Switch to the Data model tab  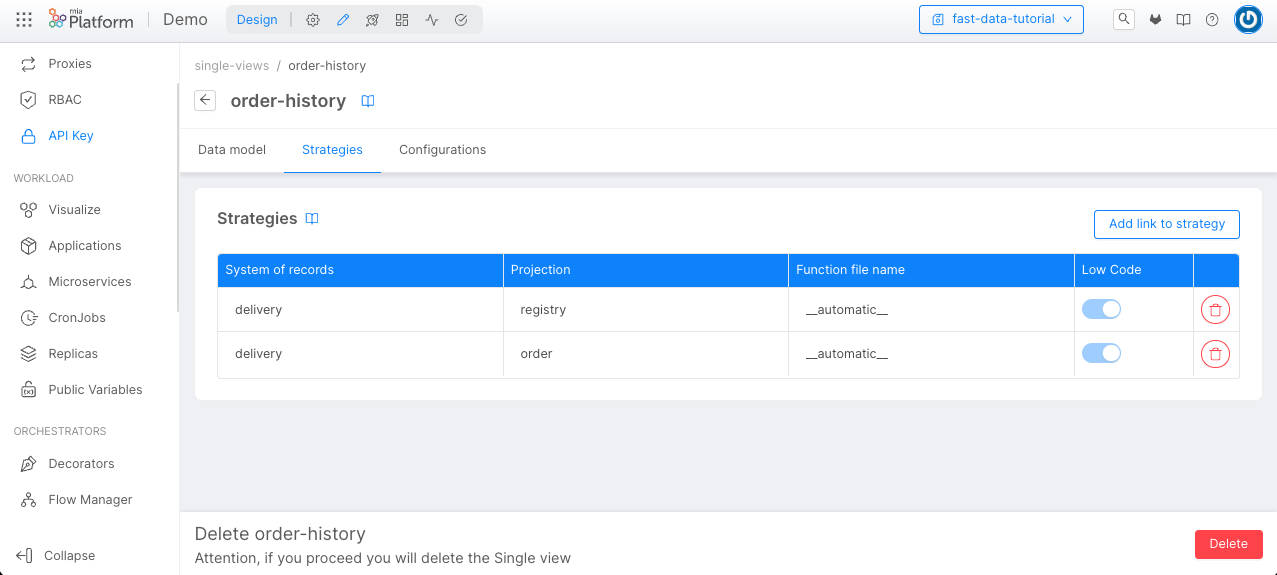click(x=232, y=150)
